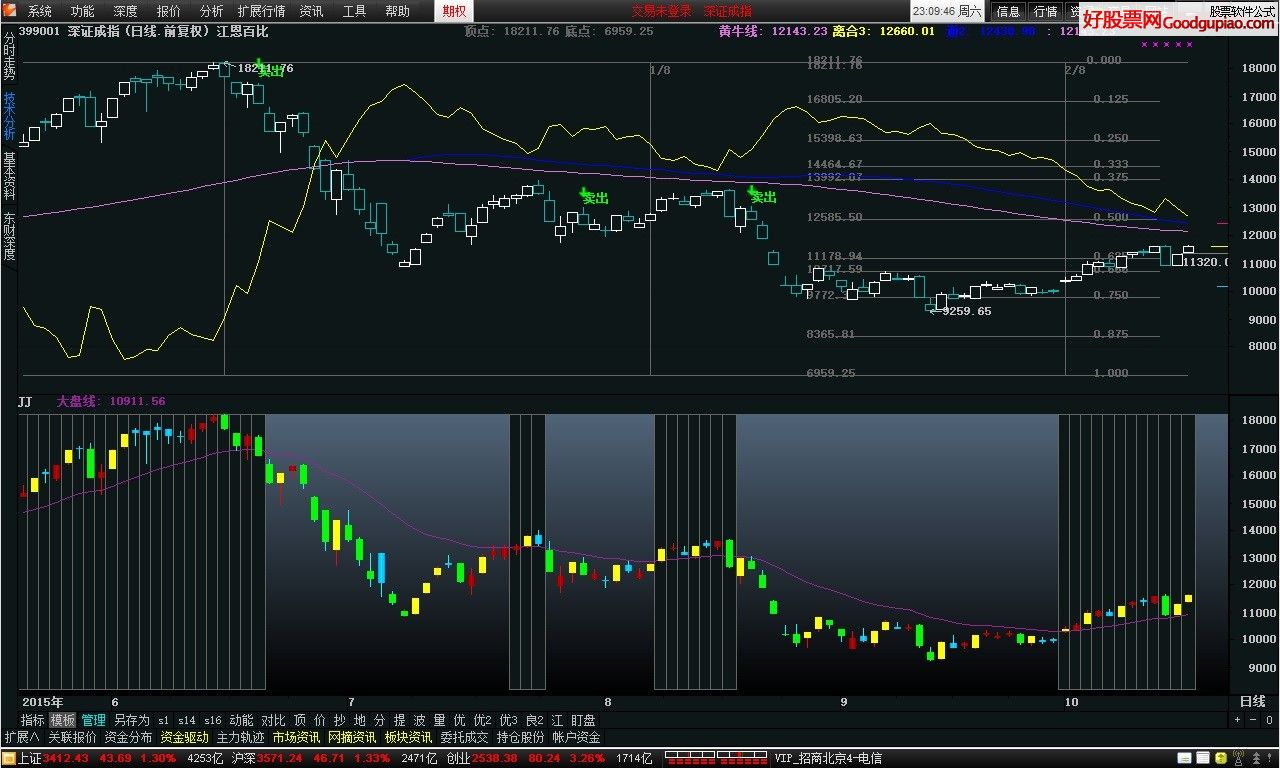Click 另存为 to save the template

[x=131, y=720]
